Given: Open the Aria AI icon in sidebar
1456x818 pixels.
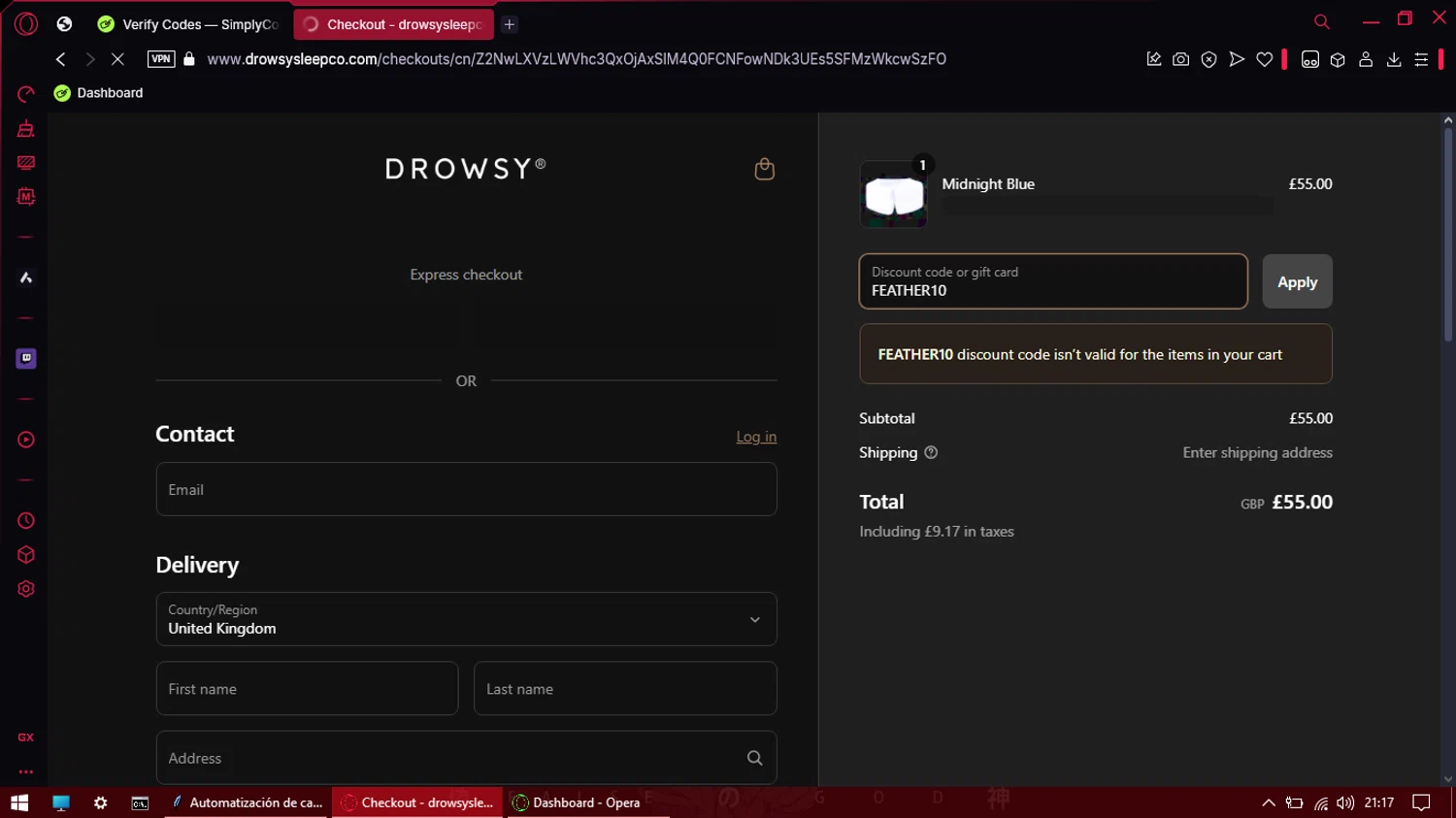Looking at the screenshot, I should coord(26,278).
